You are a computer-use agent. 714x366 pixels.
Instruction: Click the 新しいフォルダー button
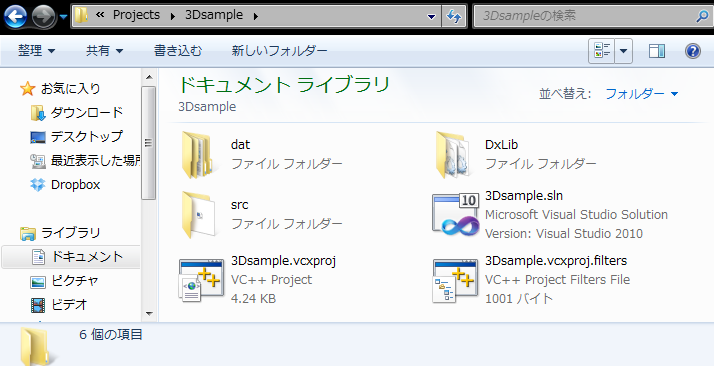[x=279, y=51]
